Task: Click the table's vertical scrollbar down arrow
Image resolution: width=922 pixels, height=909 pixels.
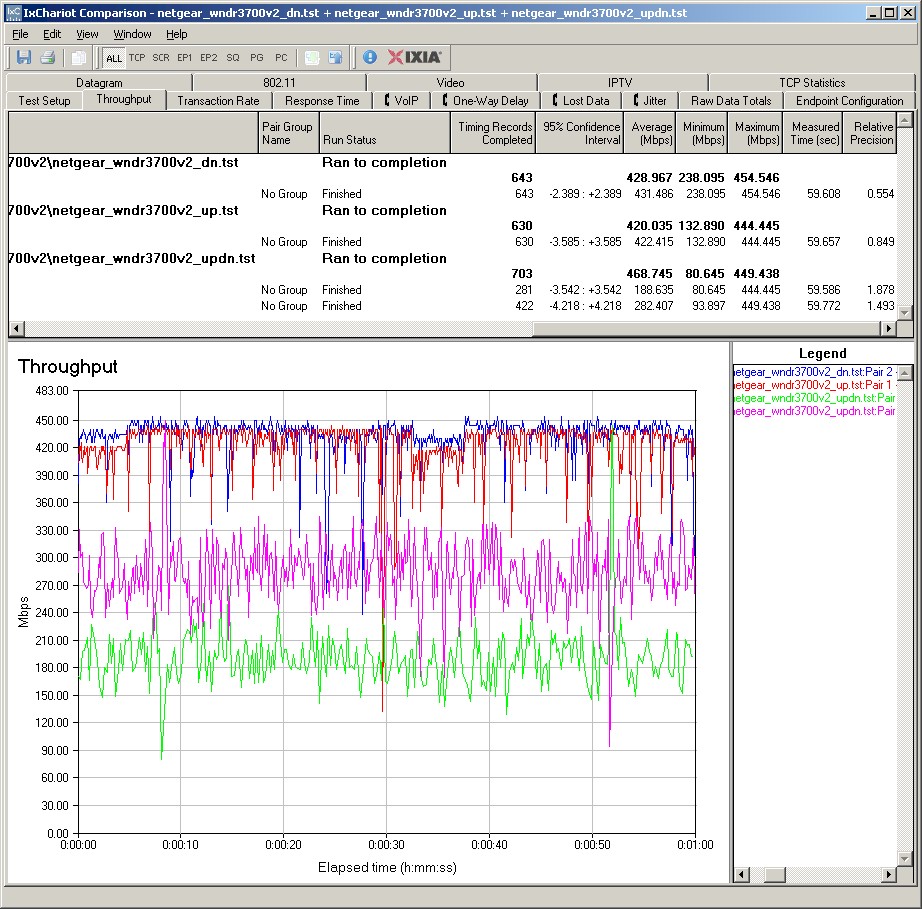Action: click(x=904, y=314)
